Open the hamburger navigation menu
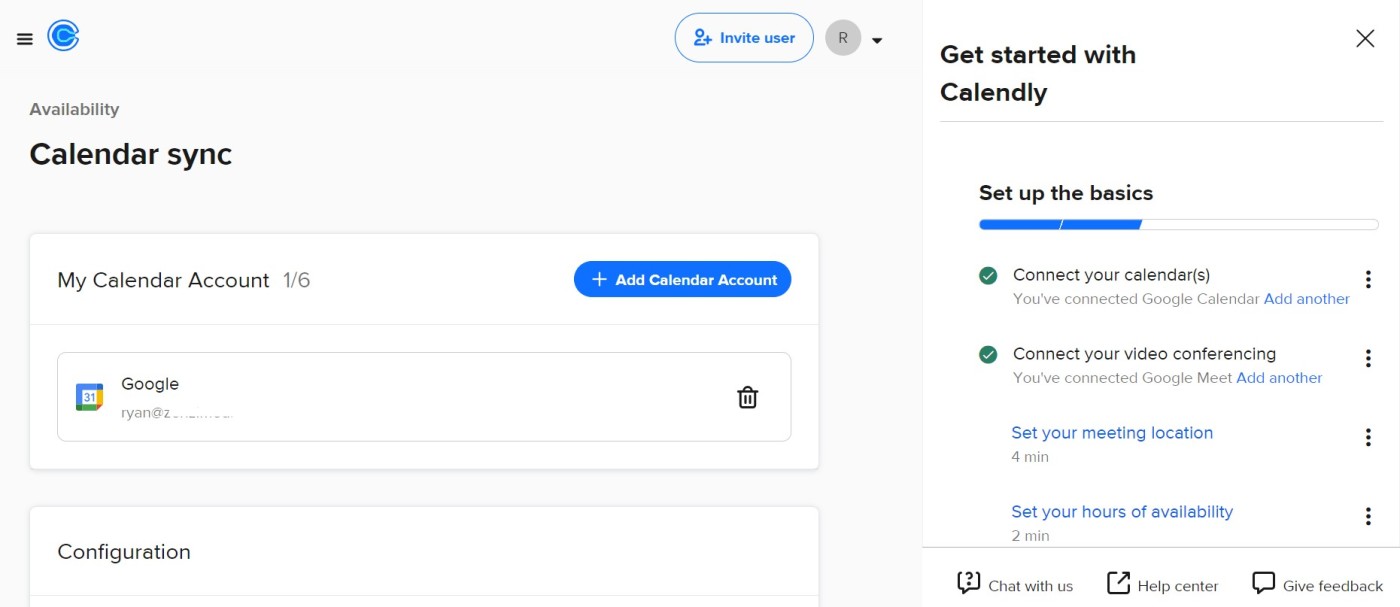This screenshot has height=607, width=1400. point(25,39)
